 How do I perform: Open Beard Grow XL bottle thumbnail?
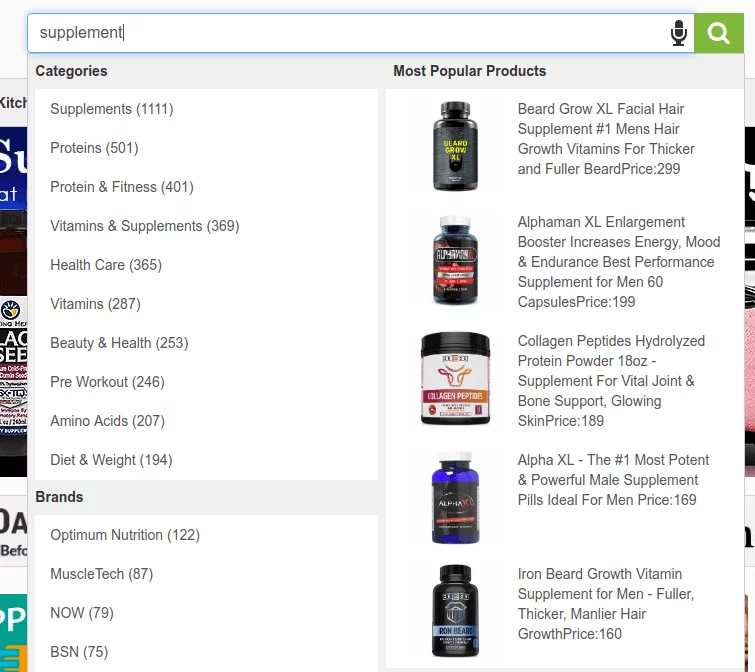click(x=455, y=145)
